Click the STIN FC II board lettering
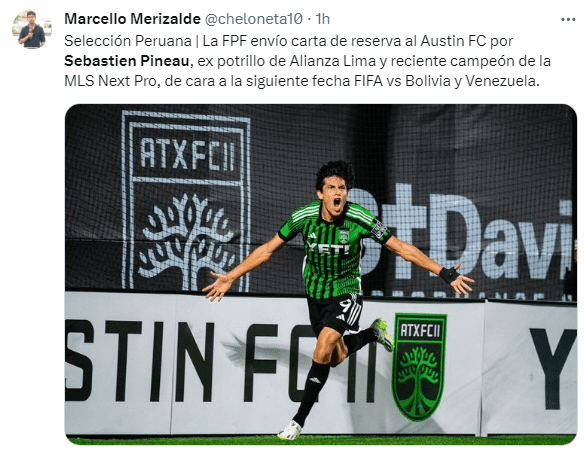 tap(221, 361)
